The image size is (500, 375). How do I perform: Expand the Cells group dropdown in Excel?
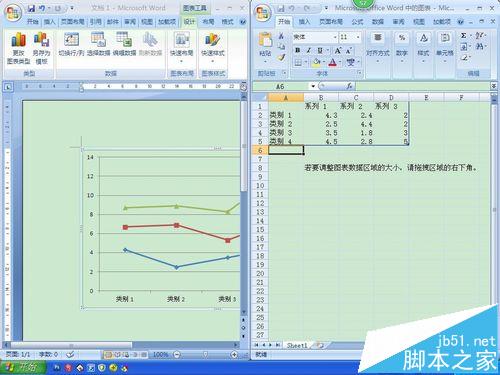444,48
